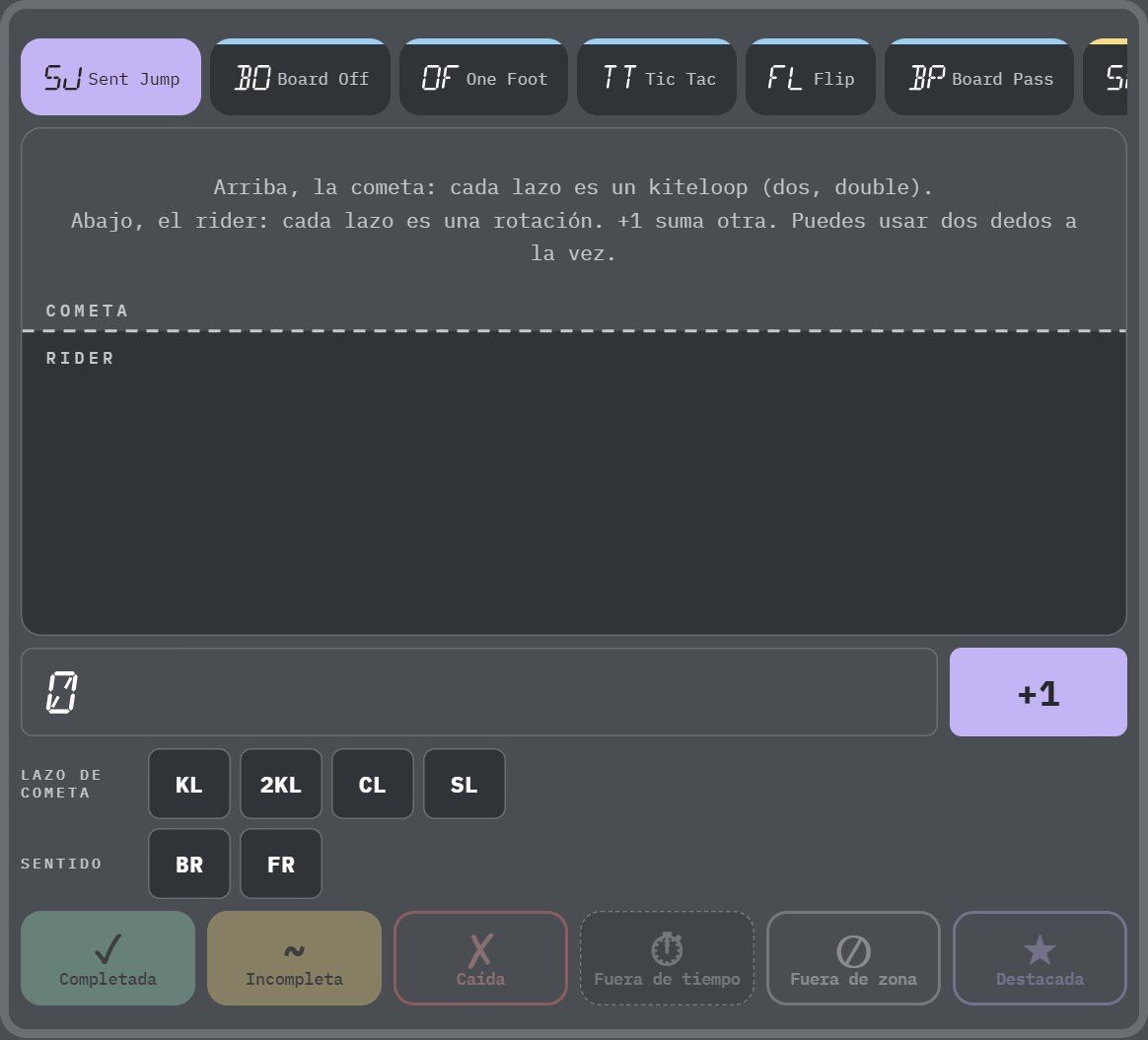The width and height of the screenshot is (1148, 1040).
Task: Open the One Foot trick tab
Action: point(483,77)
